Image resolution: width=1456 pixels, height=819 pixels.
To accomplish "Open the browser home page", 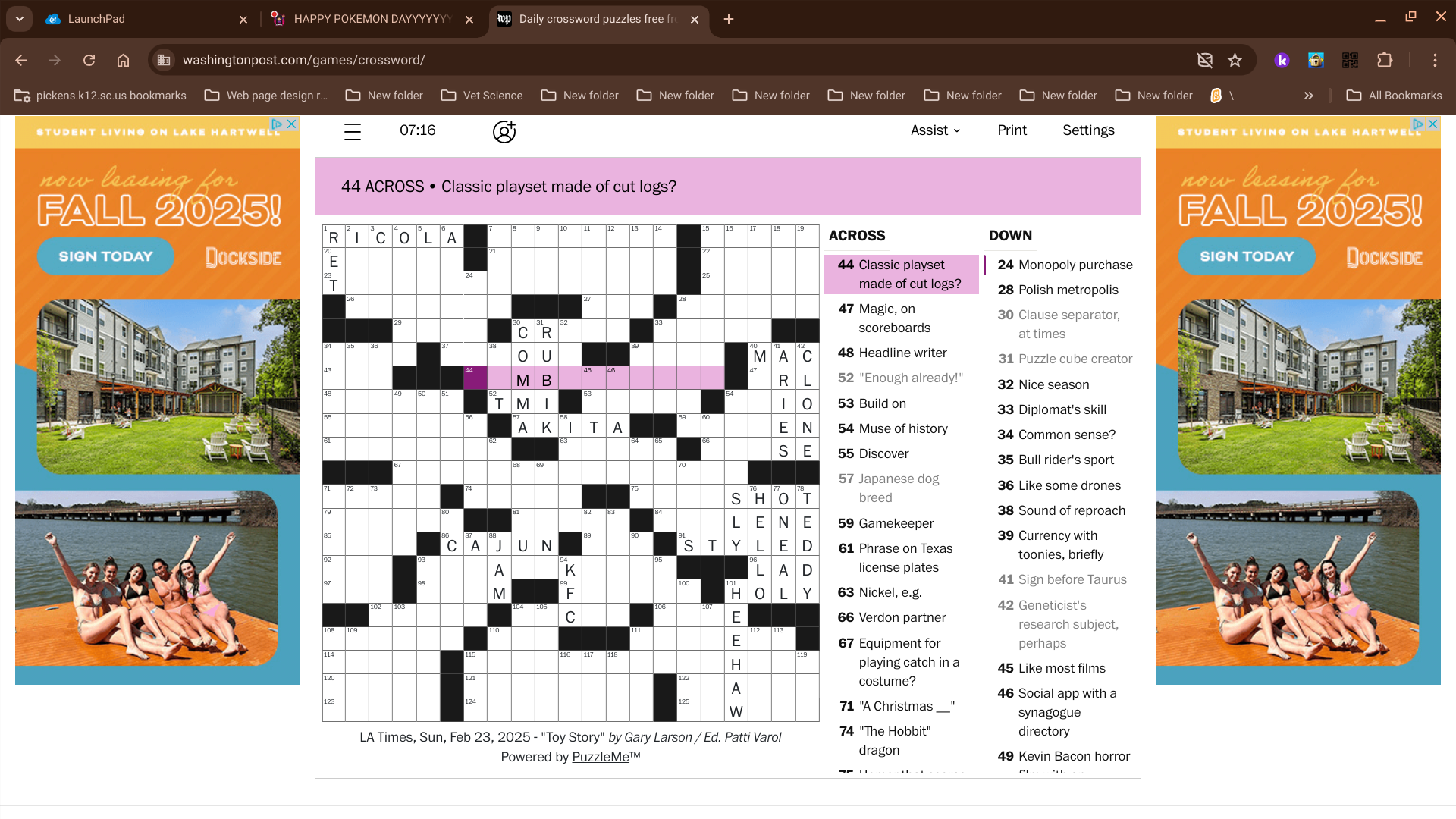I will [x=123, y=60].
